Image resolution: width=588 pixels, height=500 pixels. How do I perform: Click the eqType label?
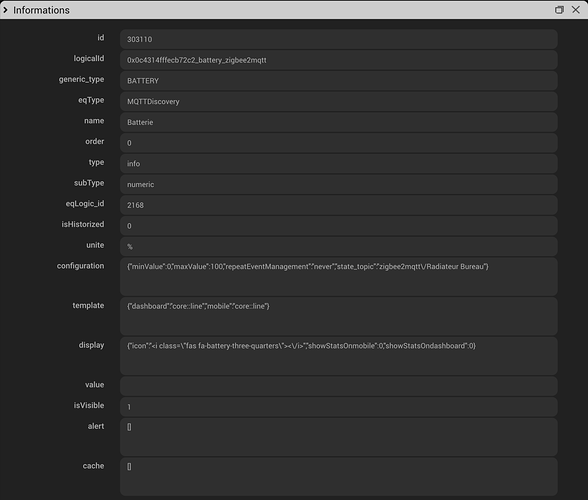(91, 100)
